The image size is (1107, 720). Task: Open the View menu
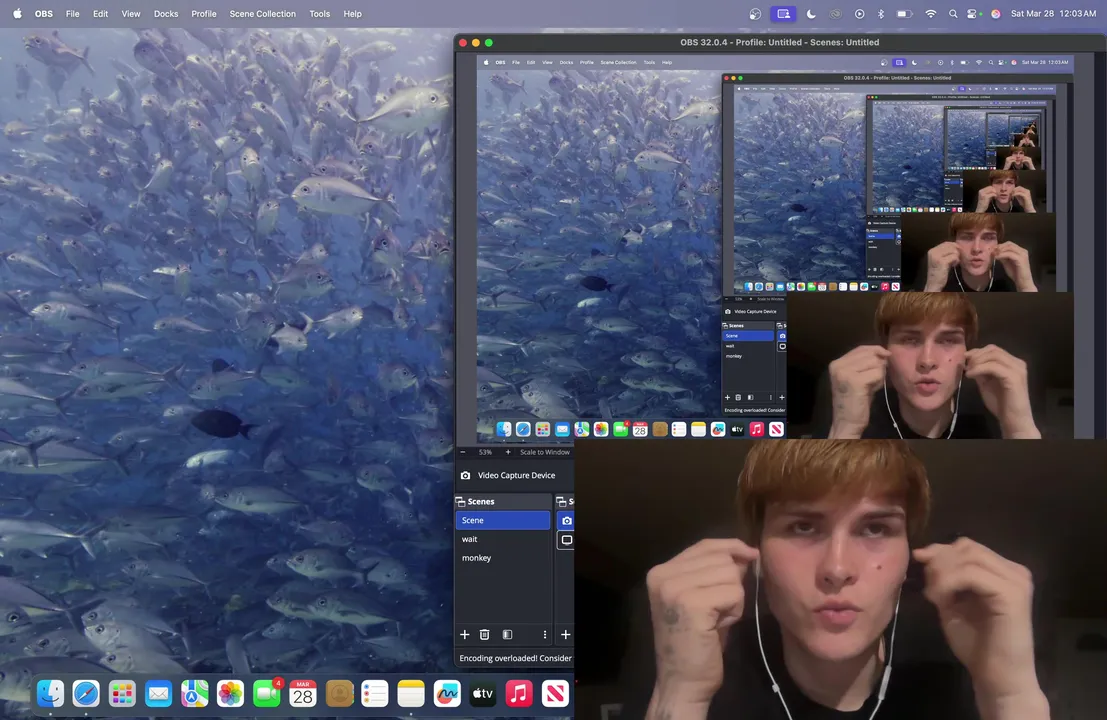click(131, 13)
